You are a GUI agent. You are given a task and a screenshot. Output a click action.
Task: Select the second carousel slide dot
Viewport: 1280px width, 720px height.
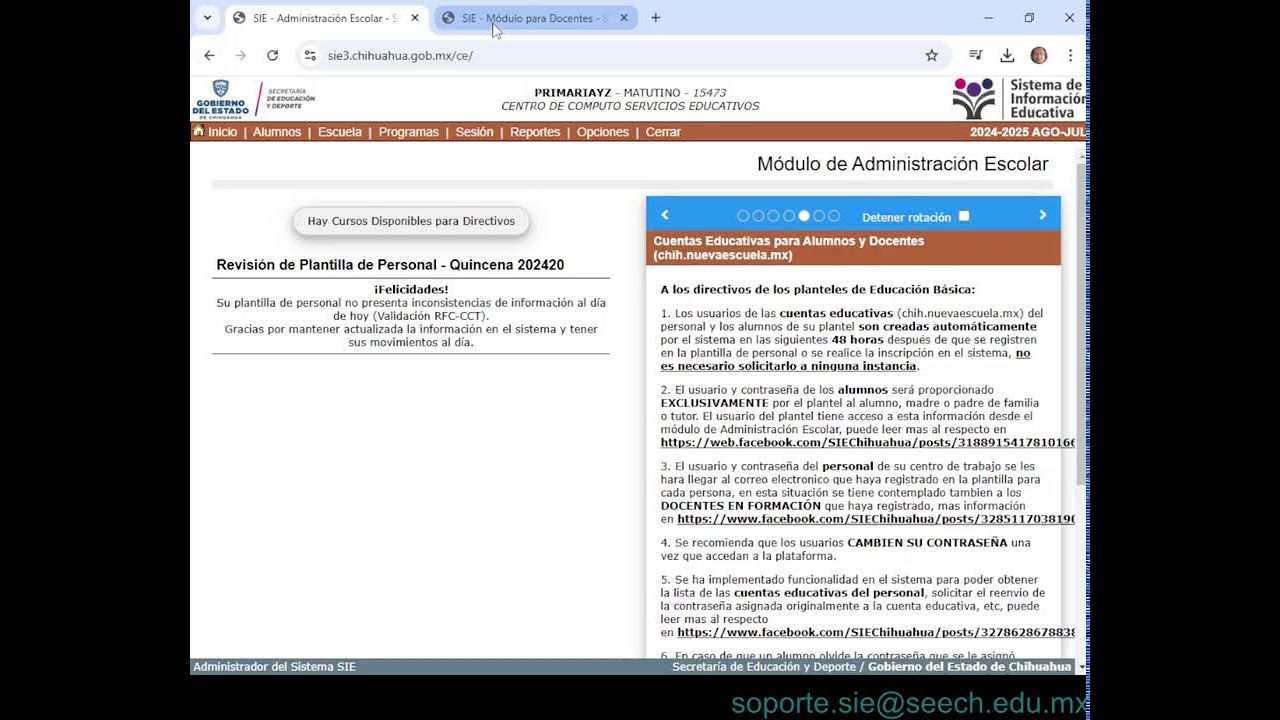[x=758, y=216]
